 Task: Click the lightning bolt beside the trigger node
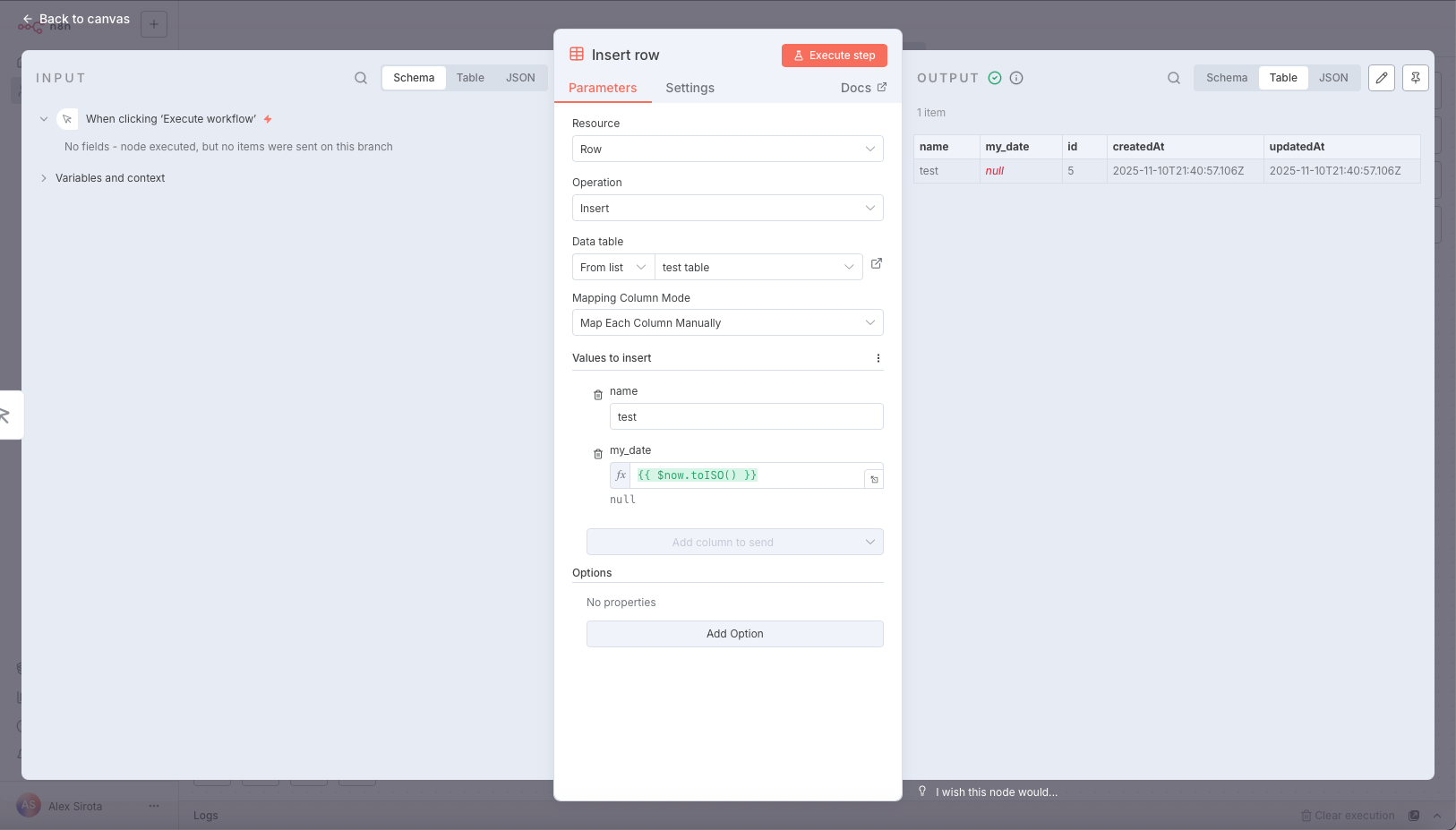pos(268,119)
